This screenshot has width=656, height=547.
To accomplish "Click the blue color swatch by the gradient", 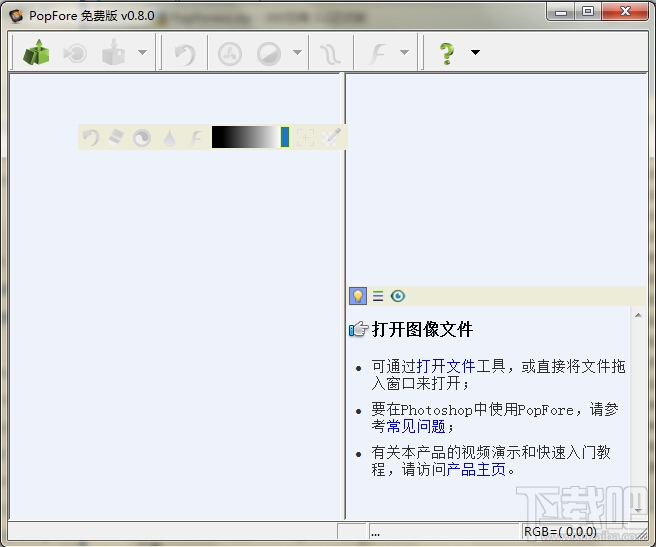I will 285,137.
